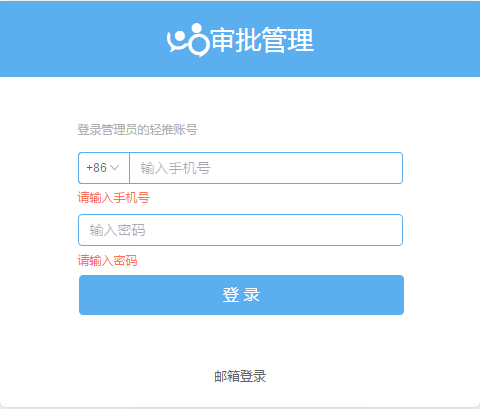Click the large round figure in logo
Image resolution: width=480 pixels, height=409 pixels.
click(x=199, y=40)
